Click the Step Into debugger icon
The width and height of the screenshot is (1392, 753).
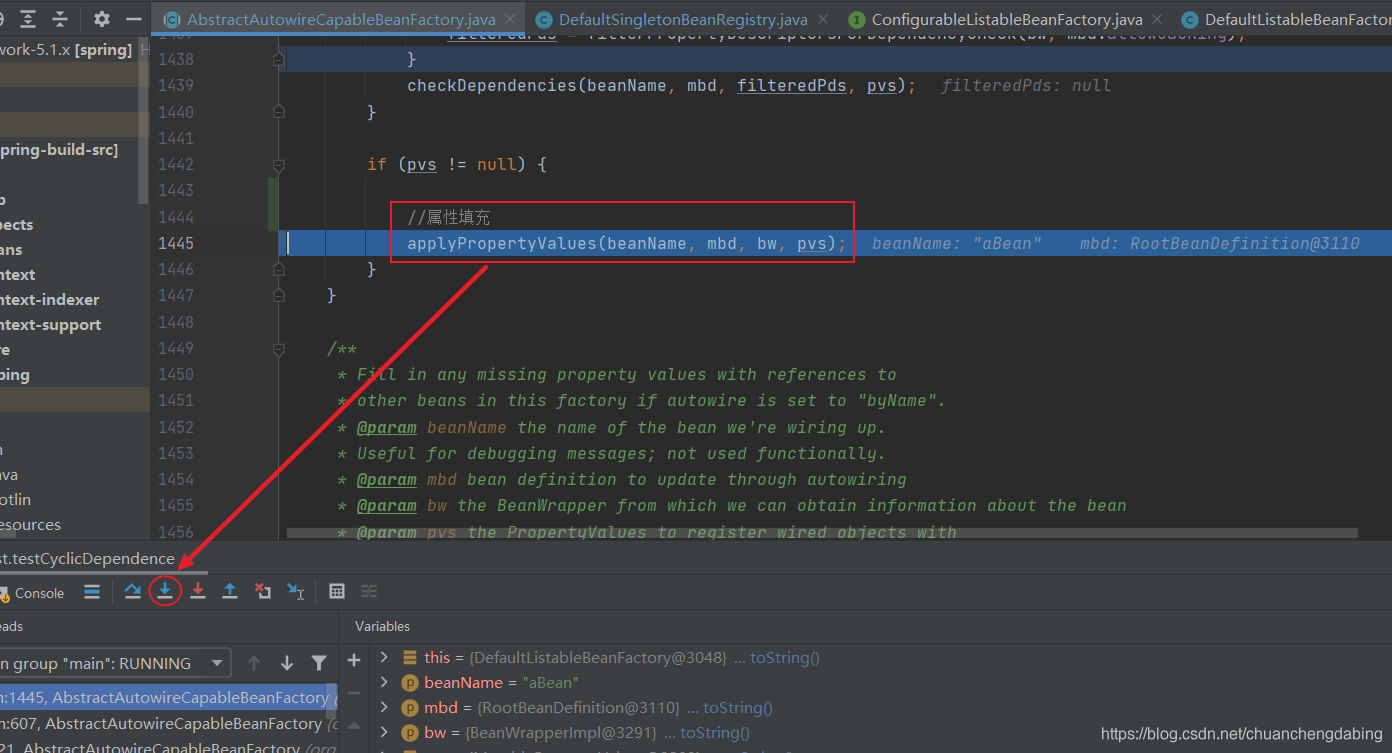pyautogui.click(x=165, y=591)
